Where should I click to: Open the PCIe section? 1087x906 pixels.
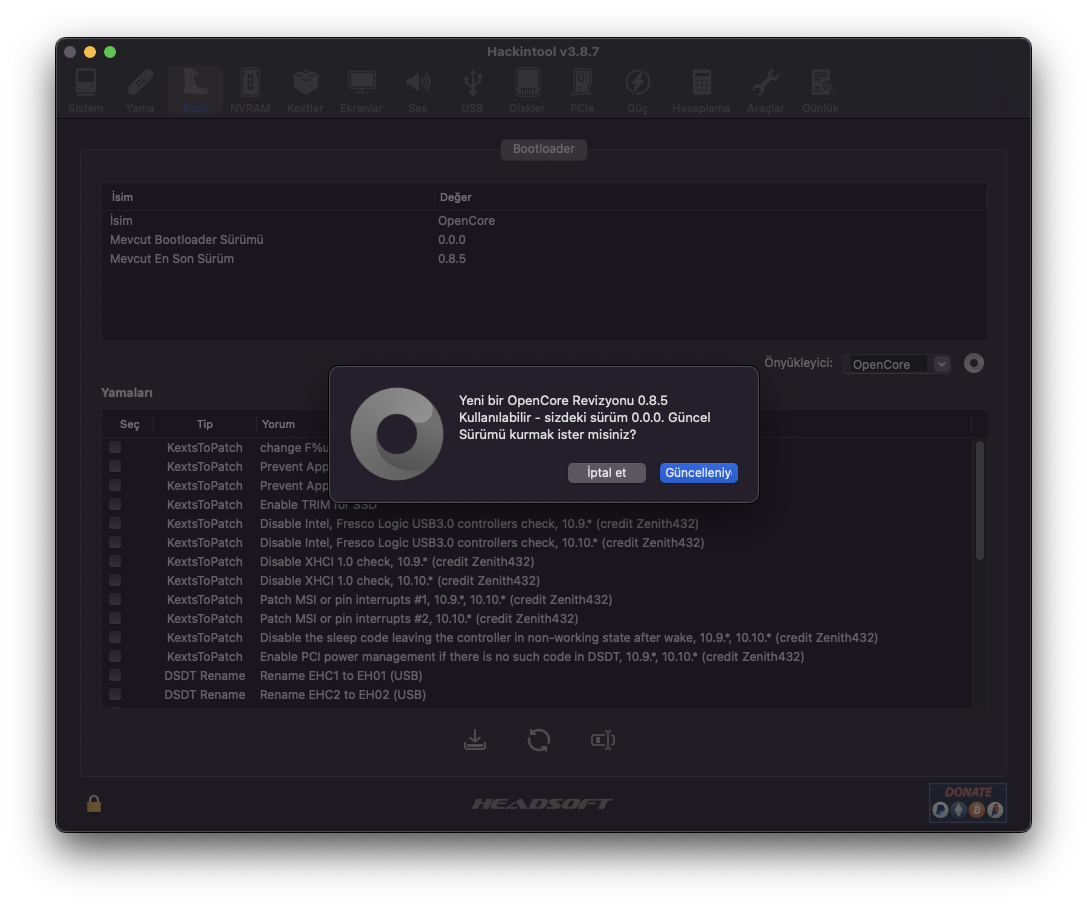point(582,90)
